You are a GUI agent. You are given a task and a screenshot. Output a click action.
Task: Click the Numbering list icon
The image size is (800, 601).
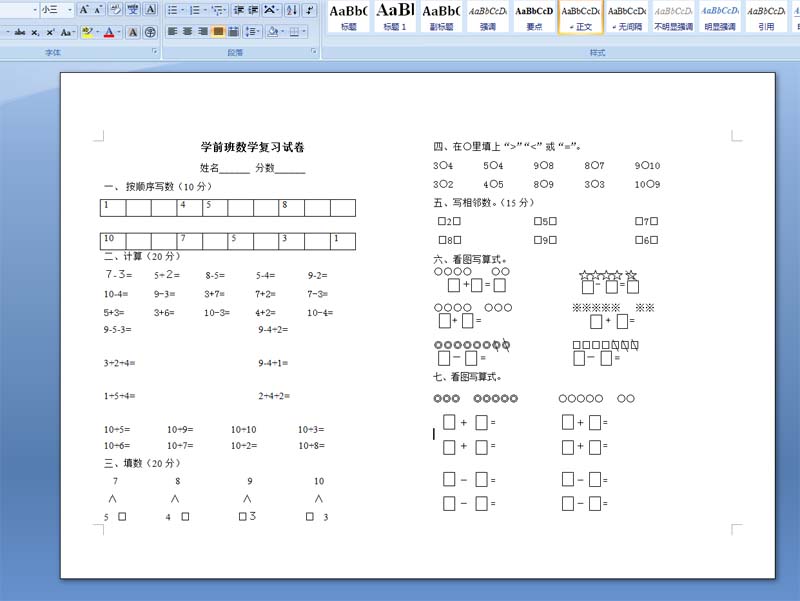(194, 10)
